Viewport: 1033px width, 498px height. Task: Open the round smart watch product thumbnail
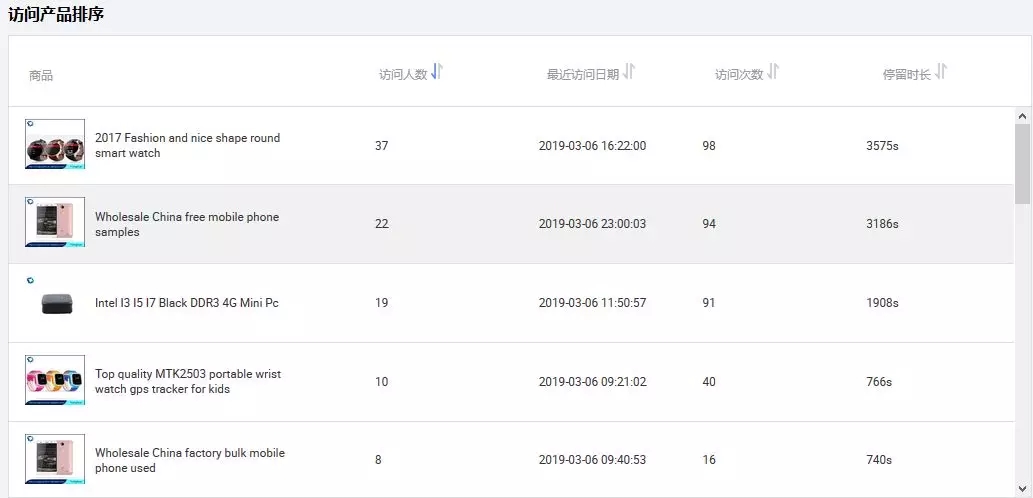click(x=55, y=145)
